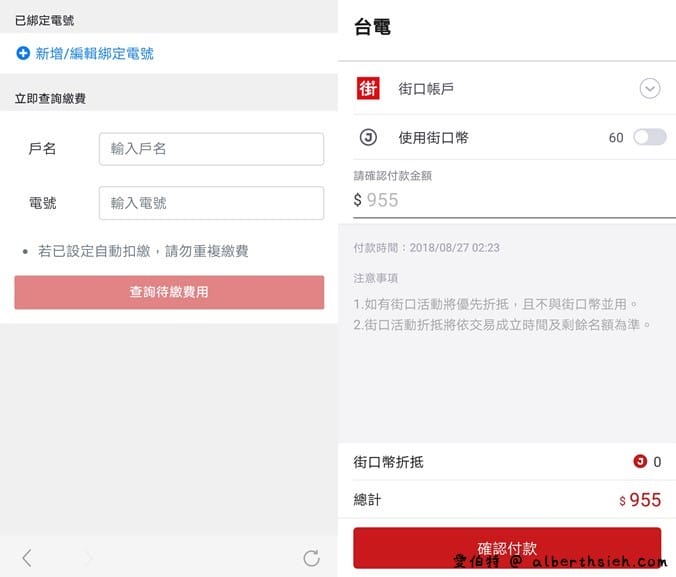This screenshot has height=577, width=676.
Task: Click the greyed forward chevron icon
Action: coord(88,558)
